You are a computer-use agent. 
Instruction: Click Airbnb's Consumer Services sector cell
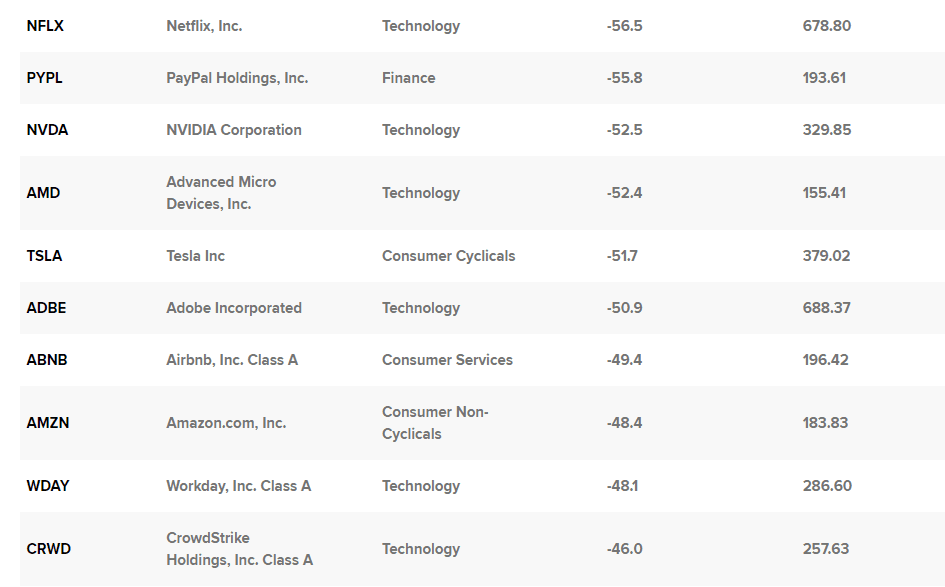(447, 360)
